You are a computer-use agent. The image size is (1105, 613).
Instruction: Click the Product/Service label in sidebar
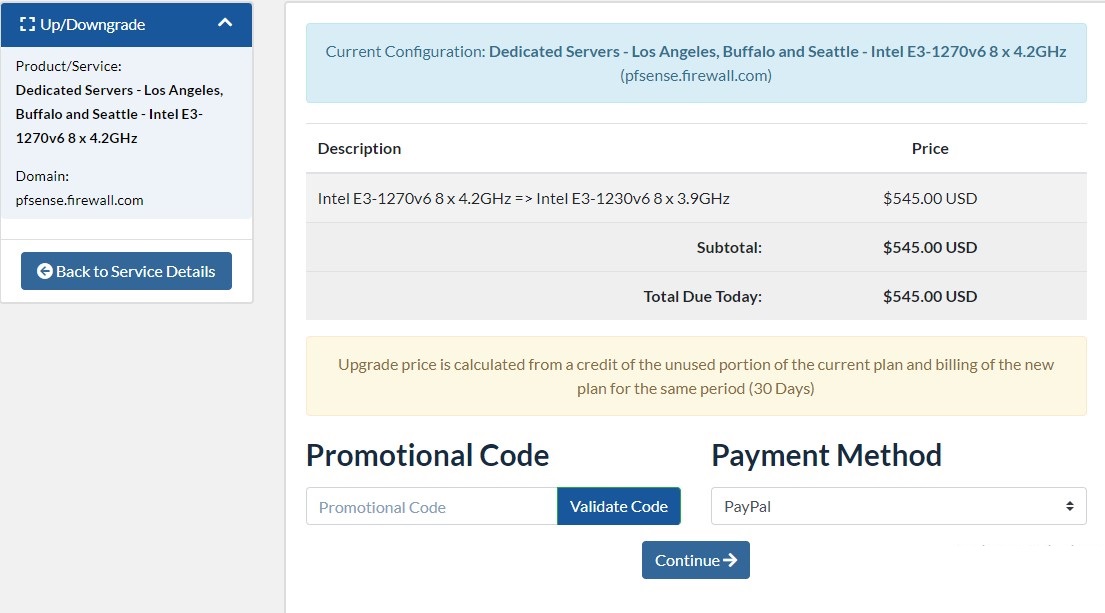coord(68,66)
